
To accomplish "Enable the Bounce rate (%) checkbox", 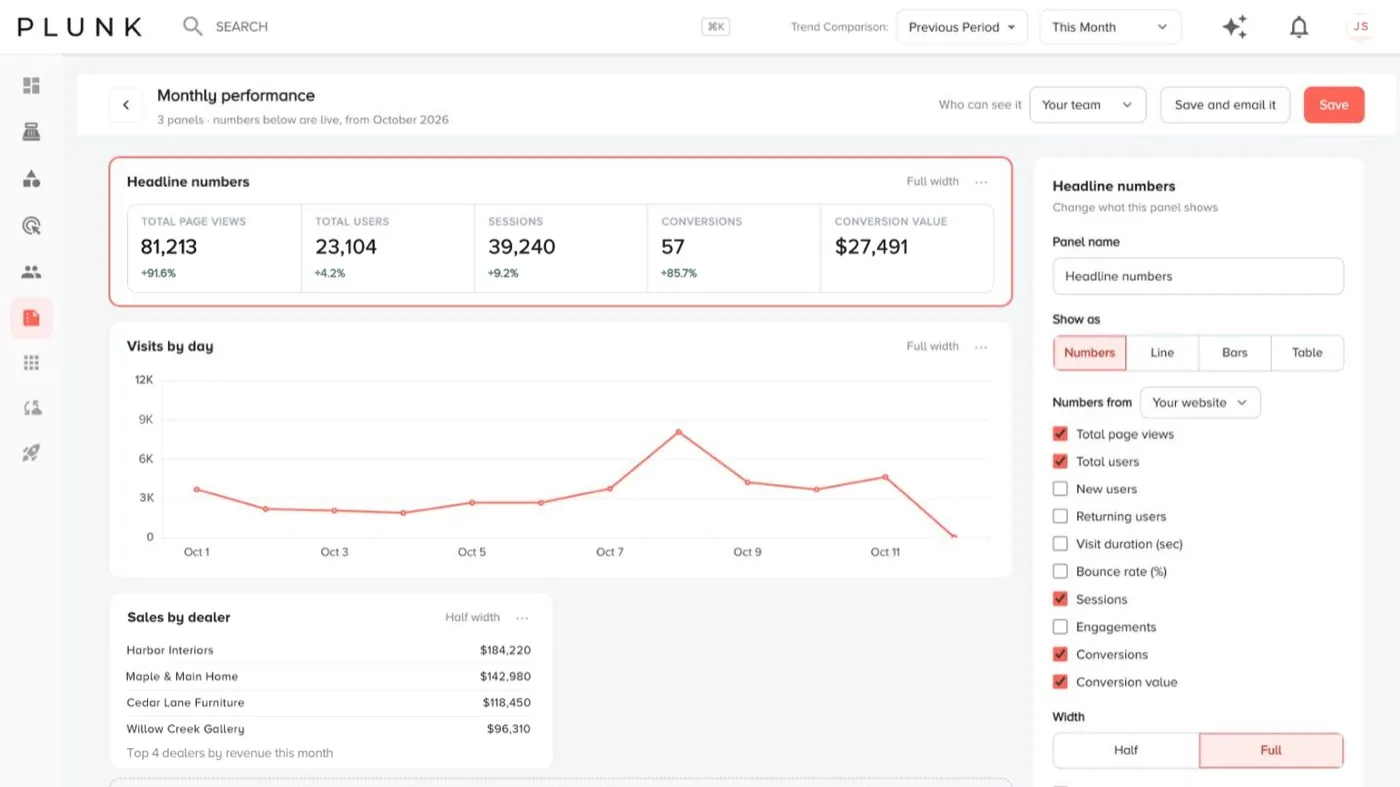I will coord(1060,572).
